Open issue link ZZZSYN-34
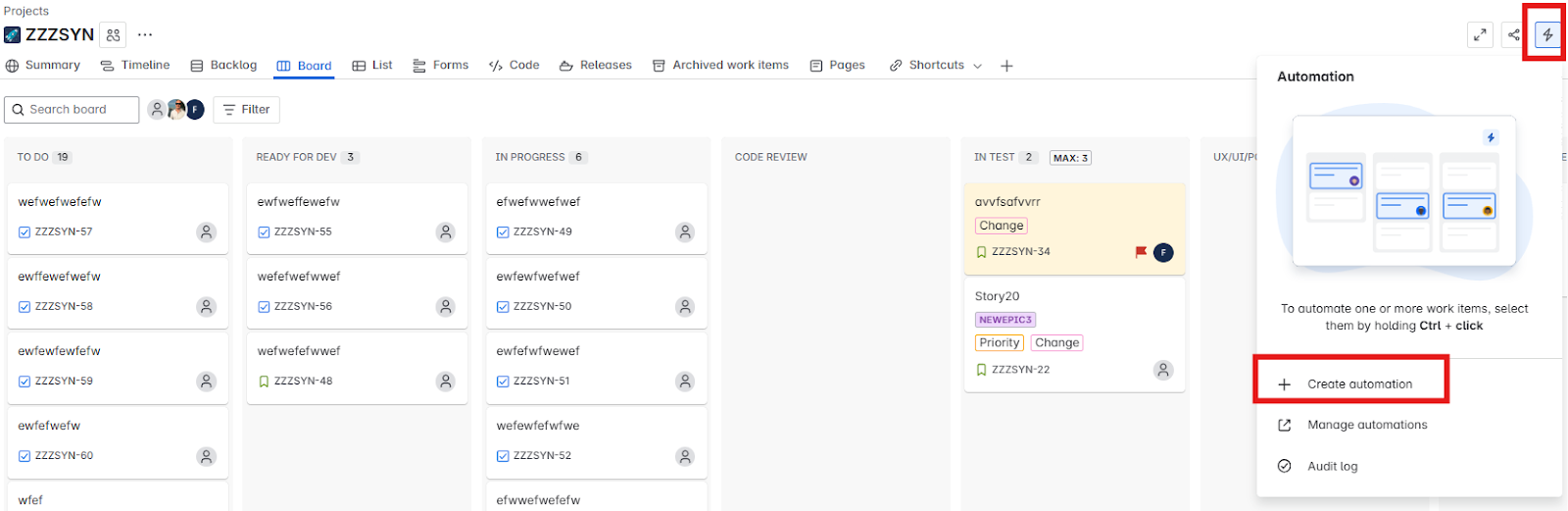This screenshot has height=511, width=1568. point(1020,252)
